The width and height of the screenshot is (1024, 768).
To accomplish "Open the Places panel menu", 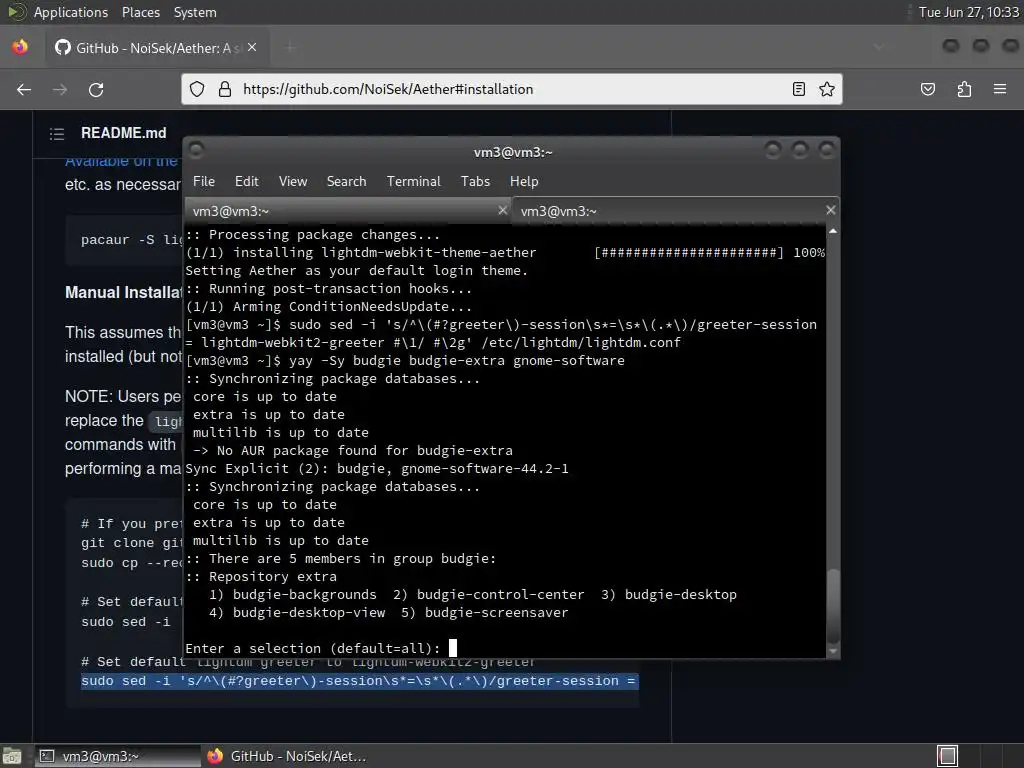I will [140, 12].
